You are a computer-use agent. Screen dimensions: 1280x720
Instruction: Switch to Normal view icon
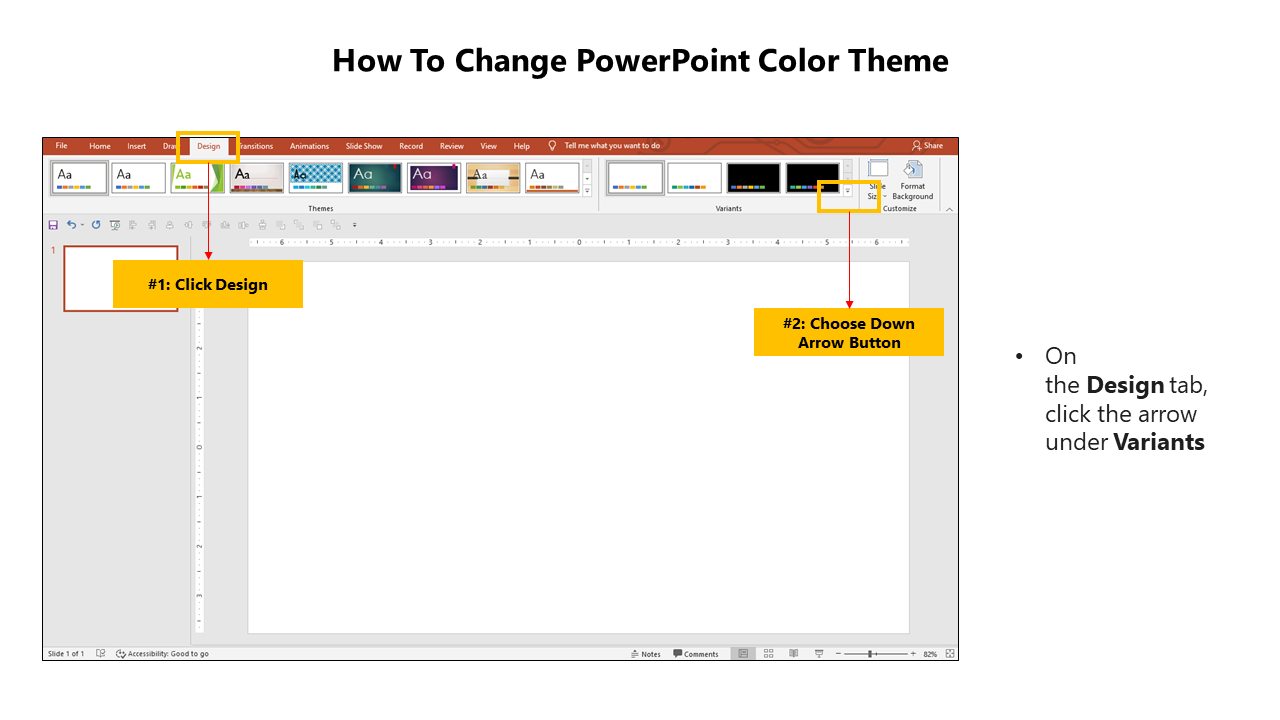point(743,654)
